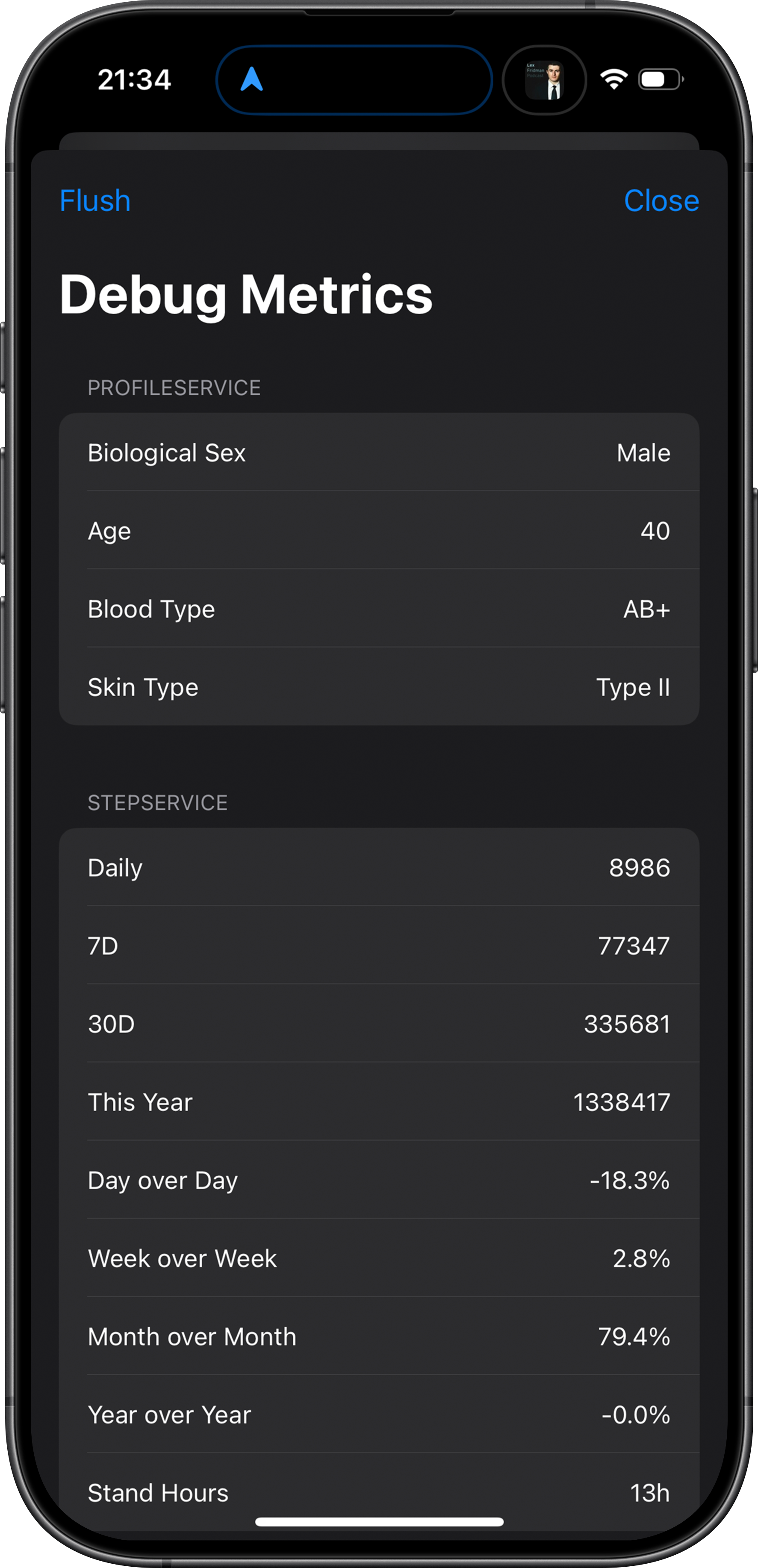This screenshot has width=758, height=1568.
Task: Tap the home indicator bar
Action: pos(379,1522)
